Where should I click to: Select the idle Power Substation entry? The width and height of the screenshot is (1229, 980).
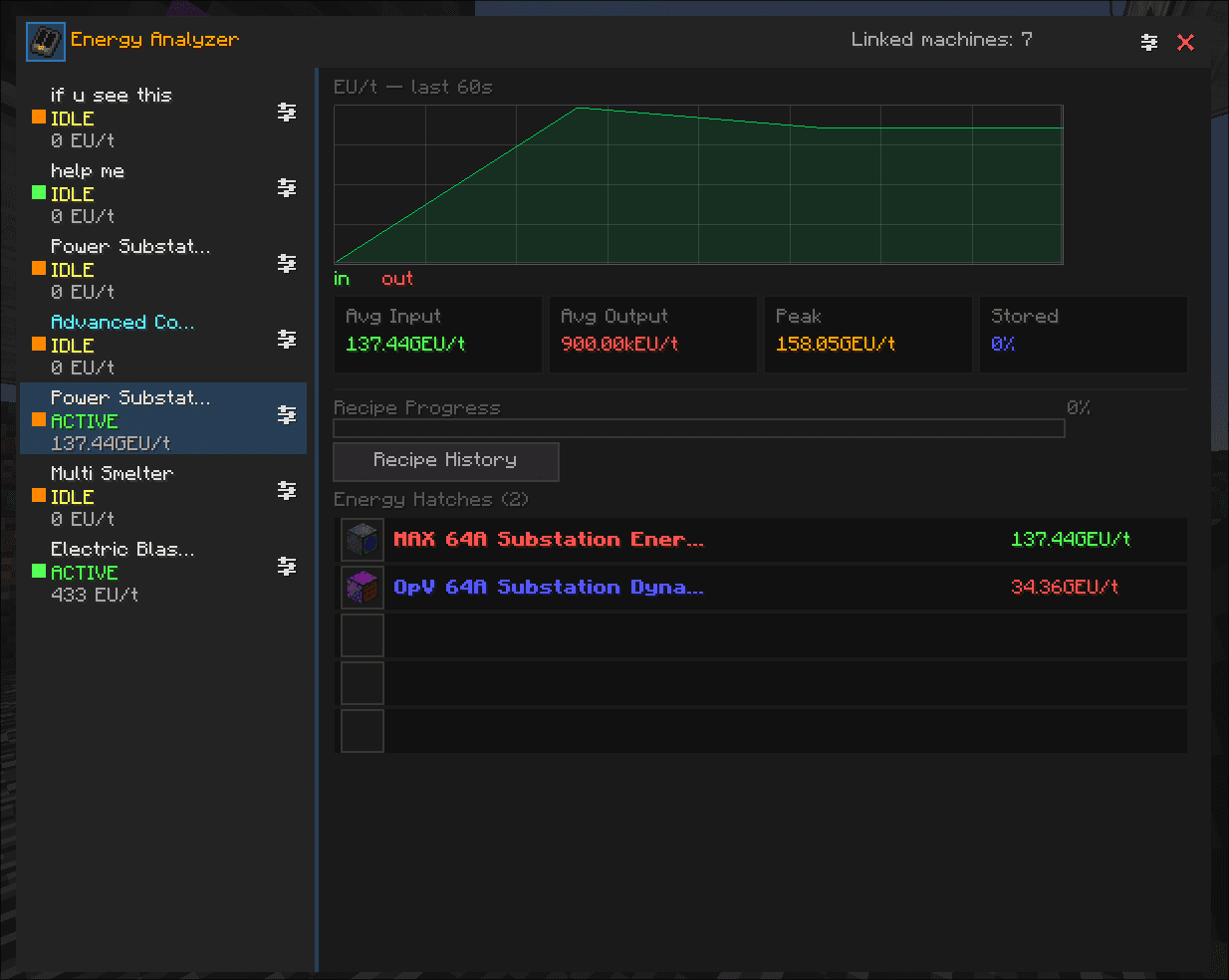(163, 269)
